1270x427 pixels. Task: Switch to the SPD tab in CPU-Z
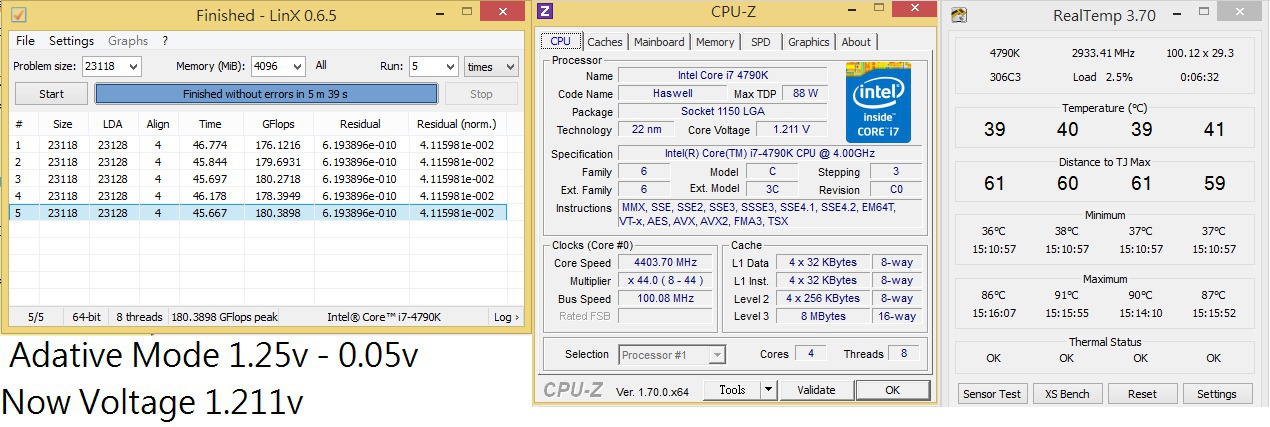[x=761, y=42]
